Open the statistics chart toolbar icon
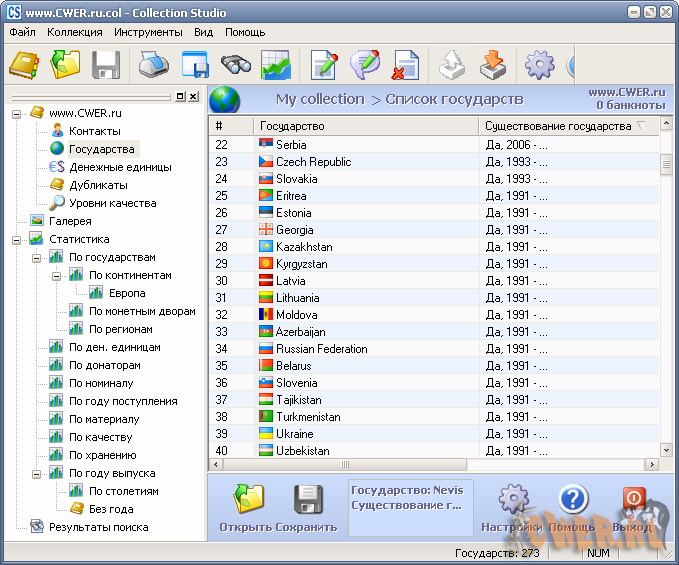Screen dimensions: 679x565 coord(275,65)
